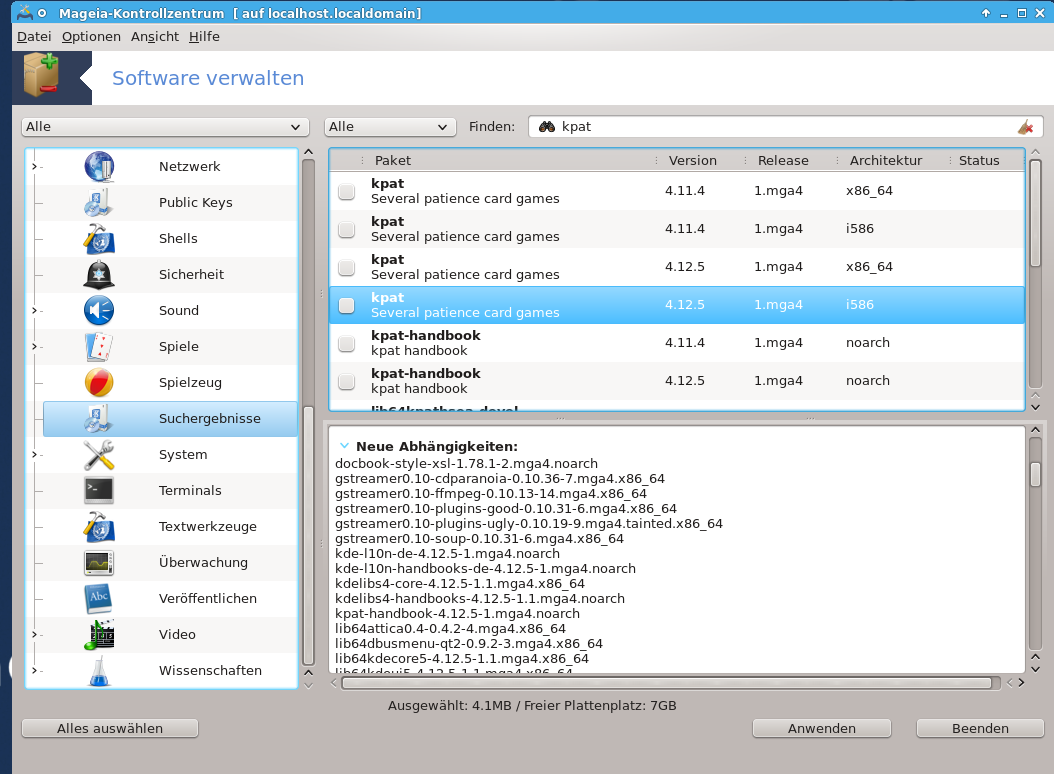The image size is (1054, 774).
Task: Click the Spielzeug beach ball icon
Action: pyautogui.click(x=99, y=383)
